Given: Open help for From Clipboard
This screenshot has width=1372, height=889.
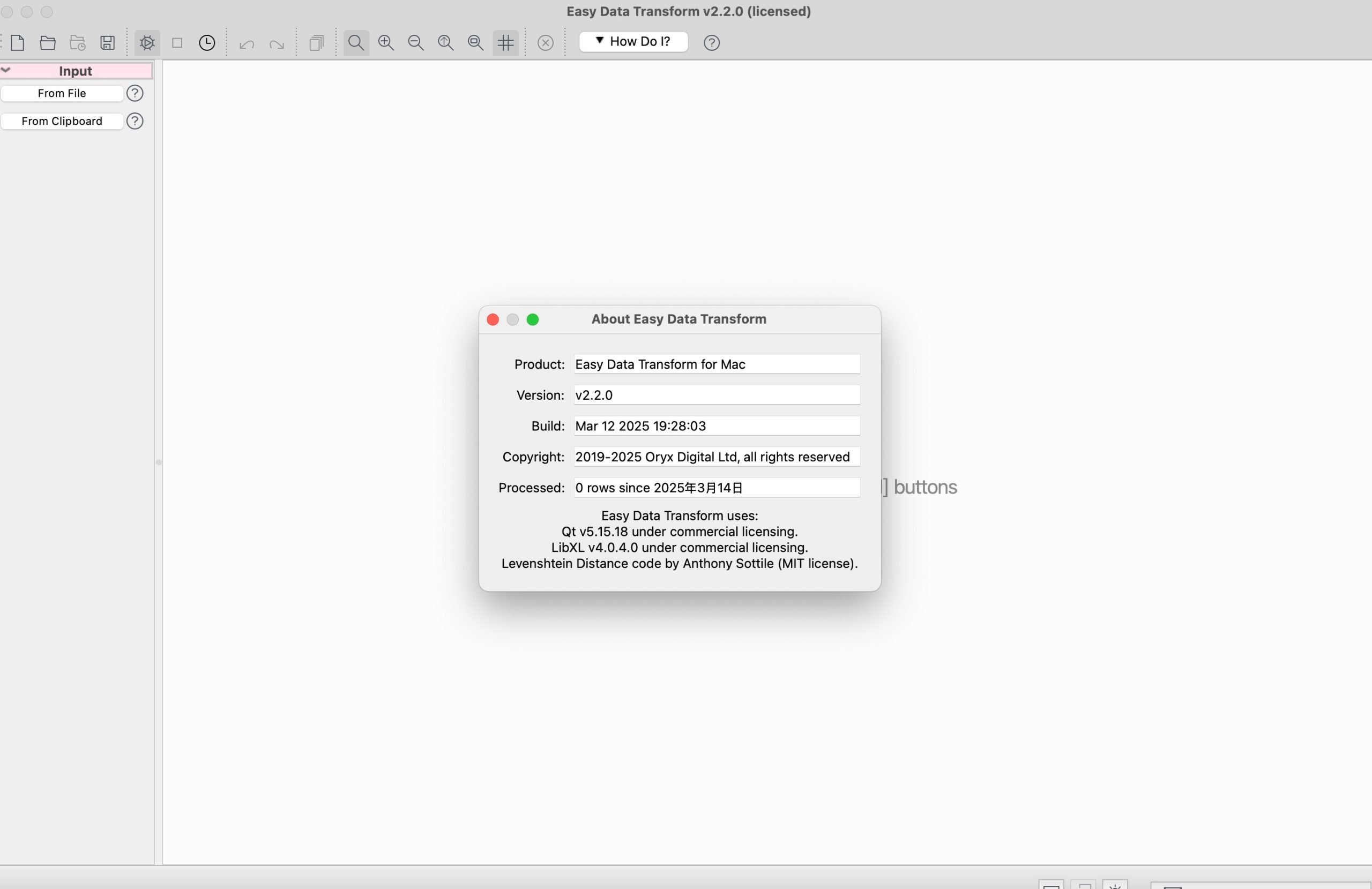Looking at the screenshot, I should (135, 121).
